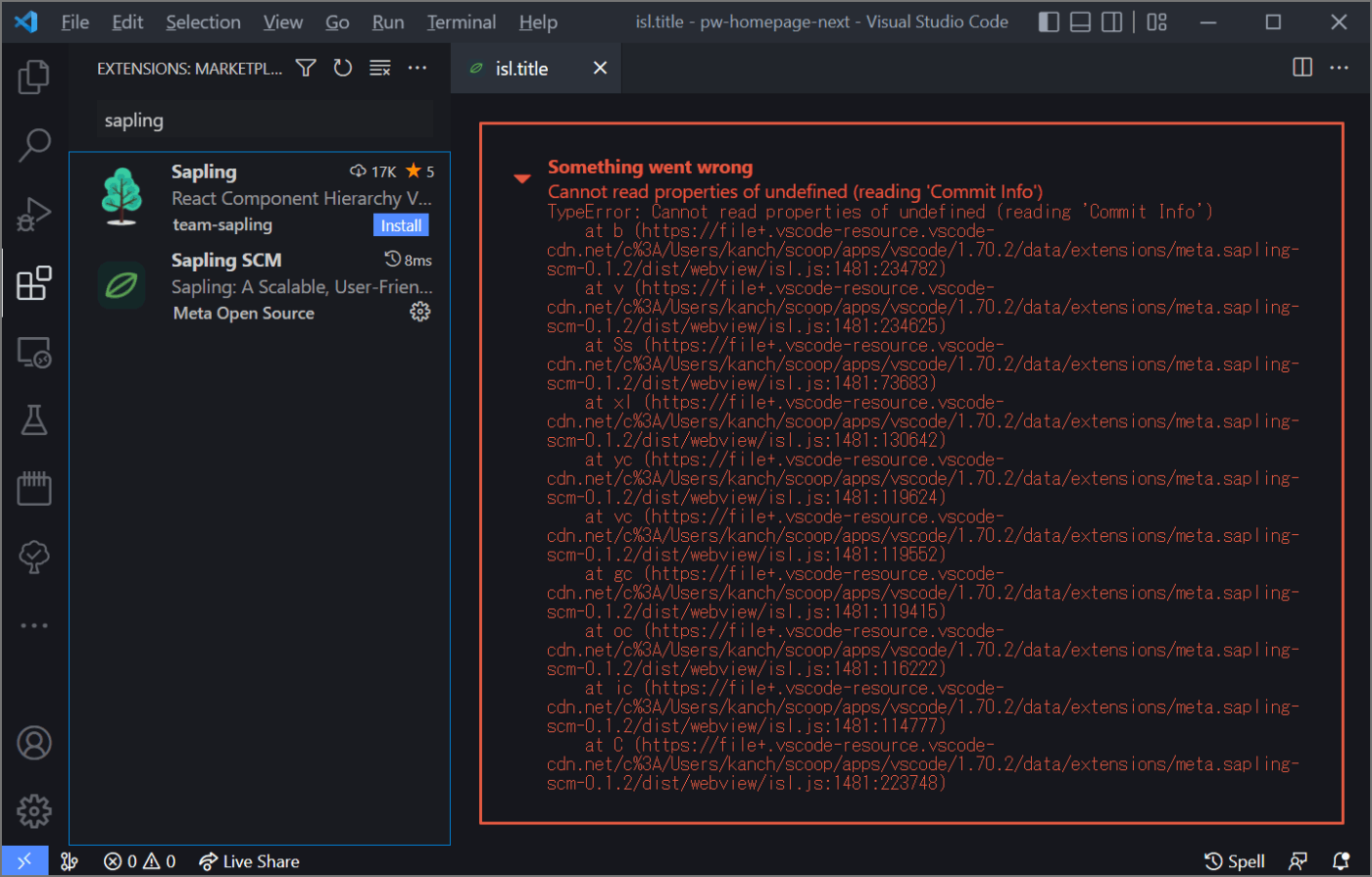Start Live Share session

coord(249,861)
